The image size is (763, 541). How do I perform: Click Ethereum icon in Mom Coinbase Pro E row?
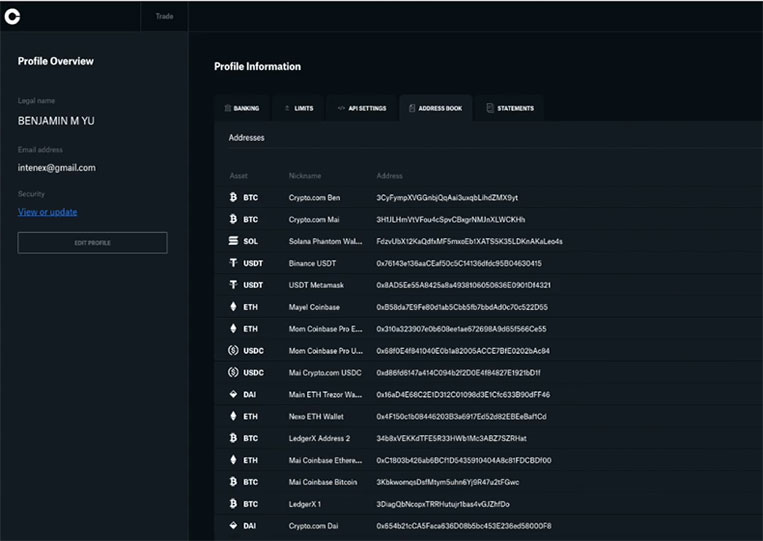click(x=233, y=328)
